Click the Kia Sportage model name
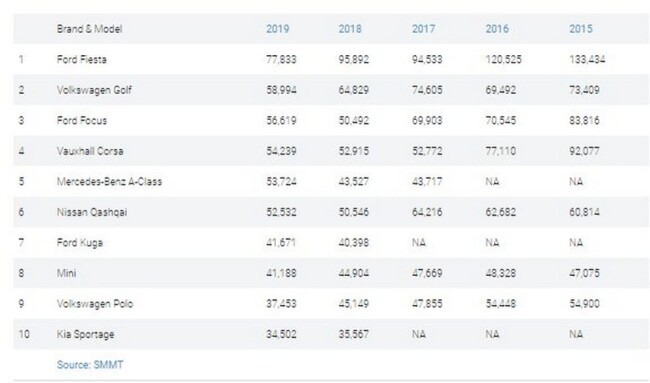The width and height of the screenshot is (650, 383). point(85,335)
